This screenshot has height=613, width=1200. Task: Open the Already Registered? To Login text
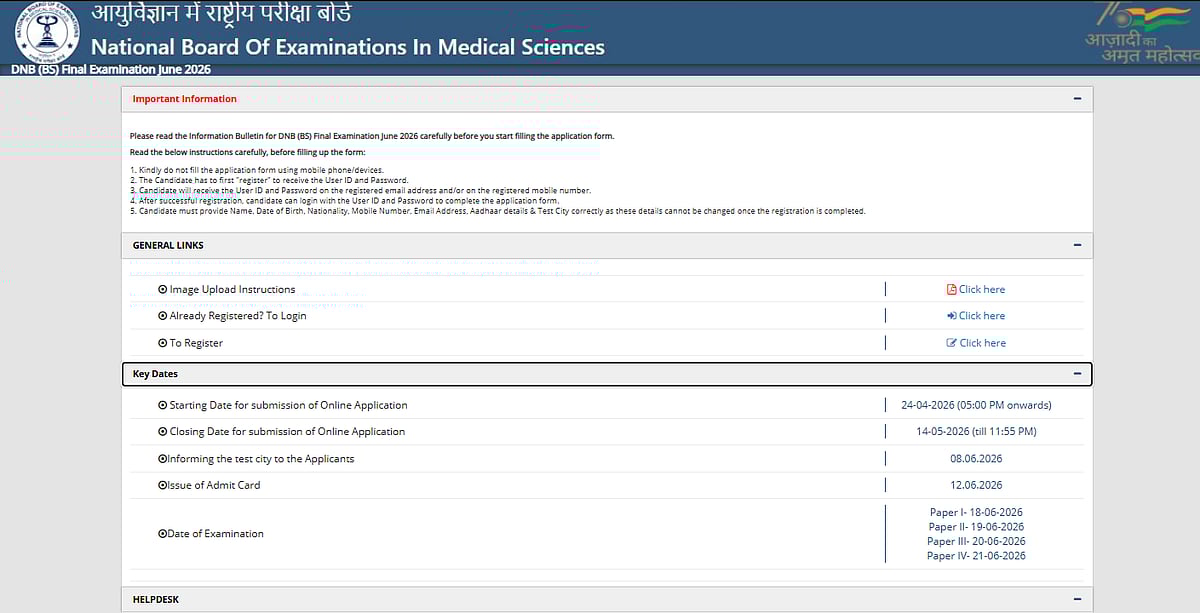coord(238,316)
